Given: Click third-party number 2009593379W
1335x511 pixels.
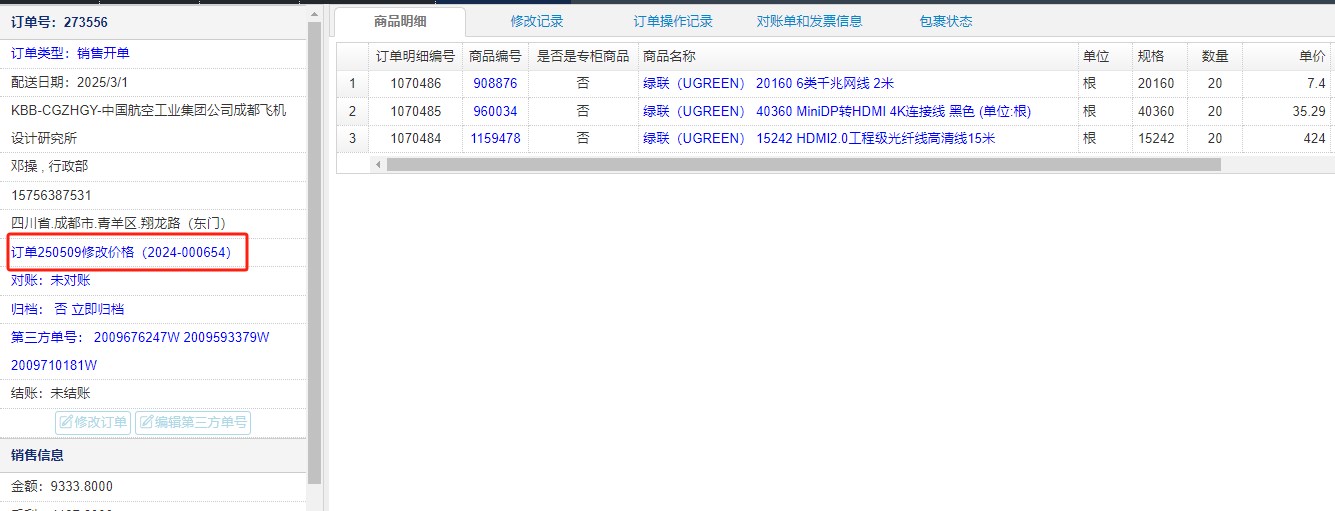Looking at the screenshot, I should 227,337.
